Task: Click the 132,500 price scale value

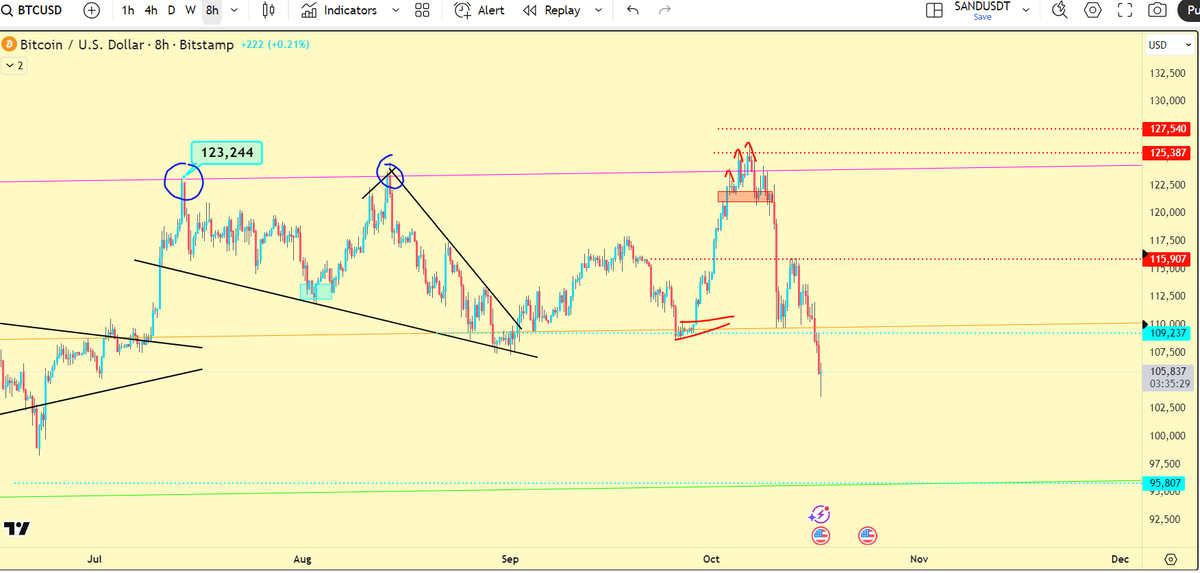Action: coord(1167,74)
